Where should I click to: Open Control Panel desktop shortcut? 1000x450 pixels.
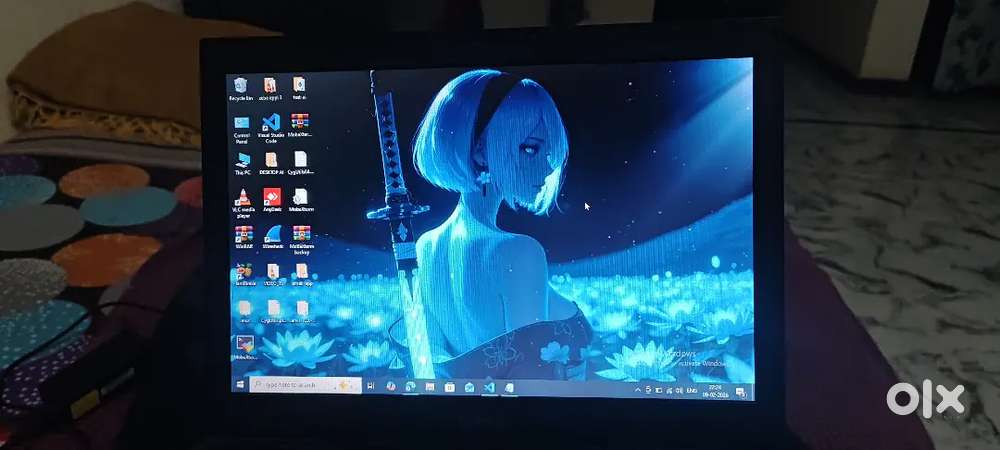coord(241,124)
